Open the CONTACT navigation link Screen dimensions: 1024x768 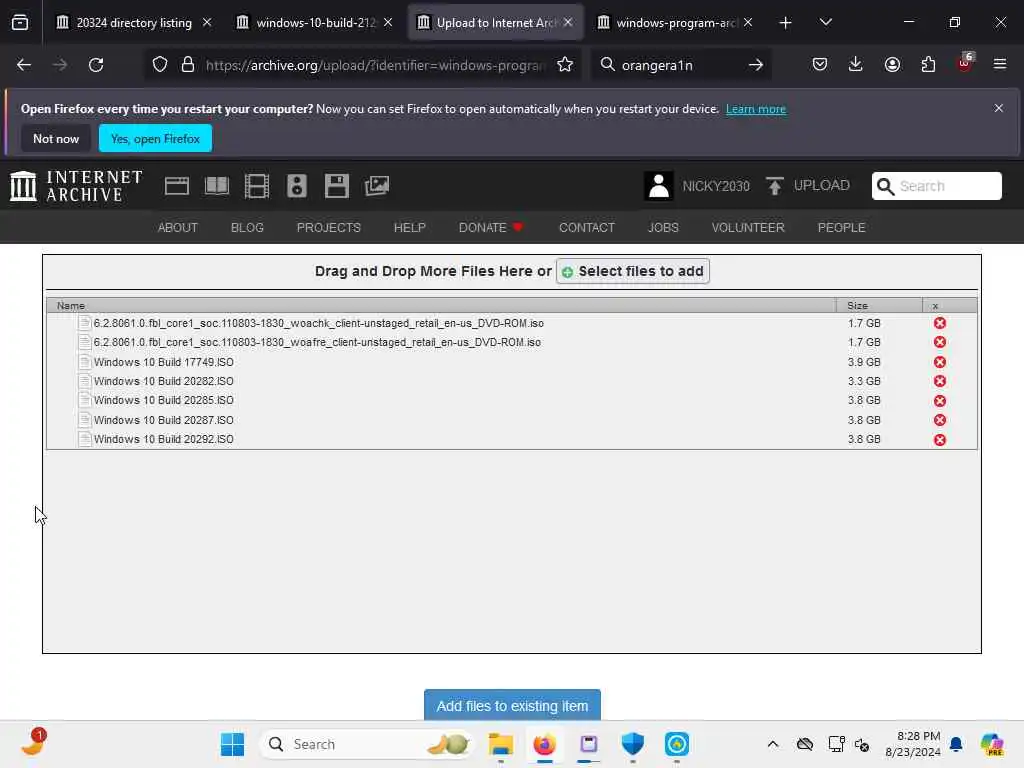click(x=586, y=227)
